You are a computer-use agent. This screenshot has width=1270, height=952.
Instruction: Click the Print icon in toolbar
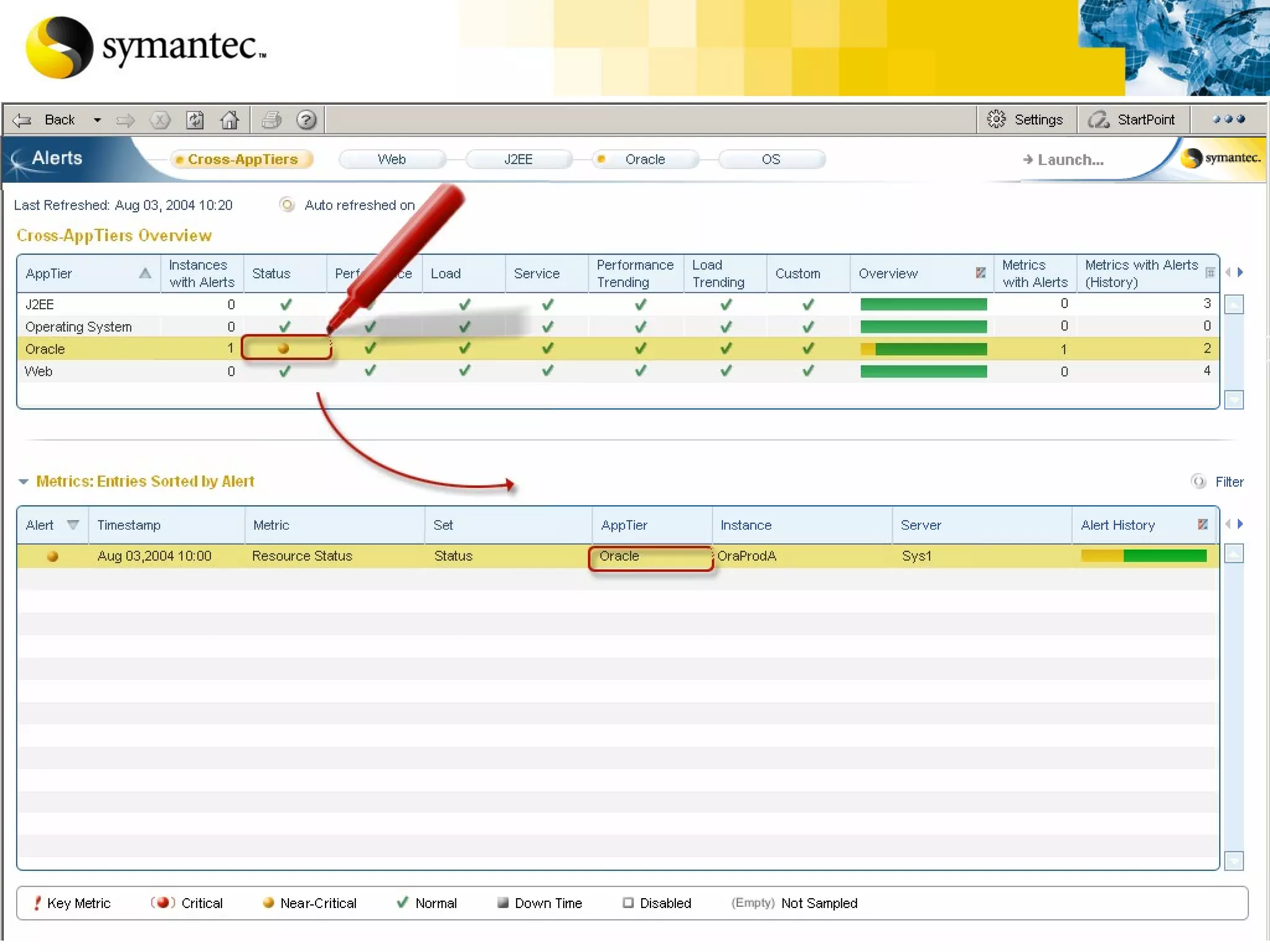point(271,120)
